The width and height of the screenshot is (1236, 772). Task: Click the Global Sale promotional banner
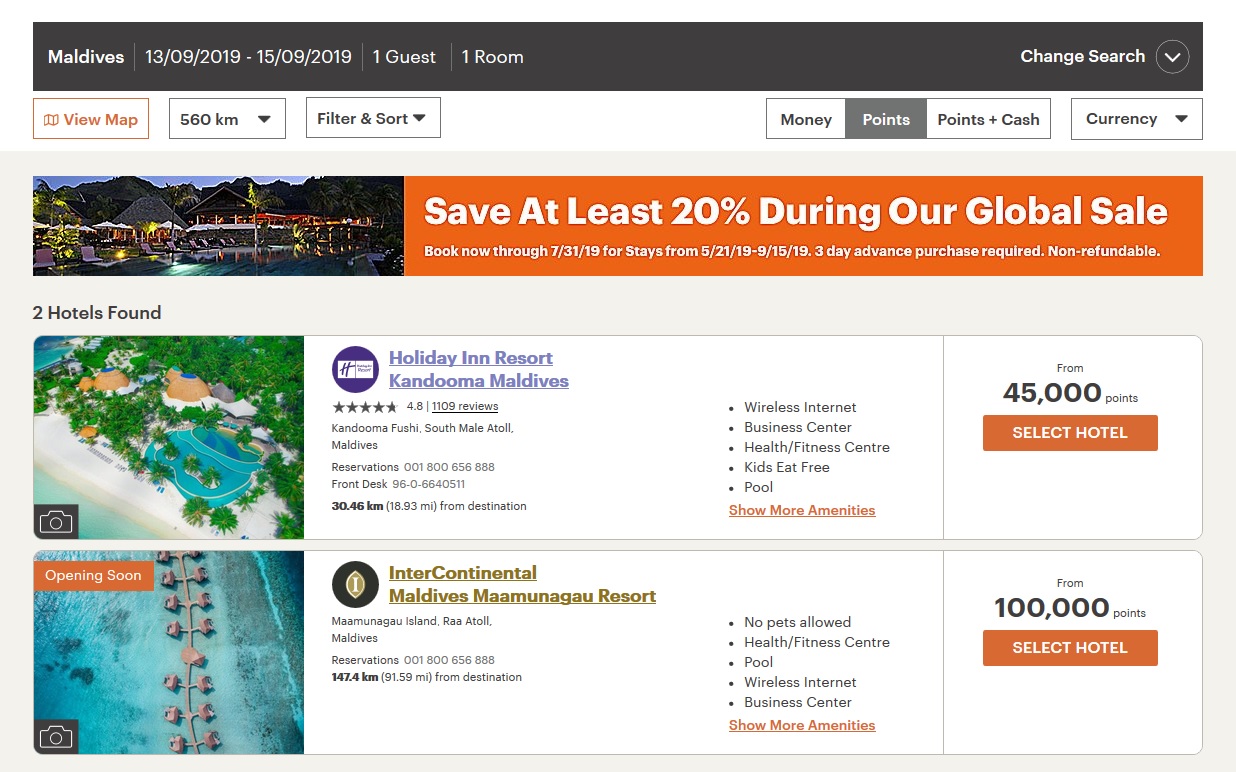(x=617, y=226)
